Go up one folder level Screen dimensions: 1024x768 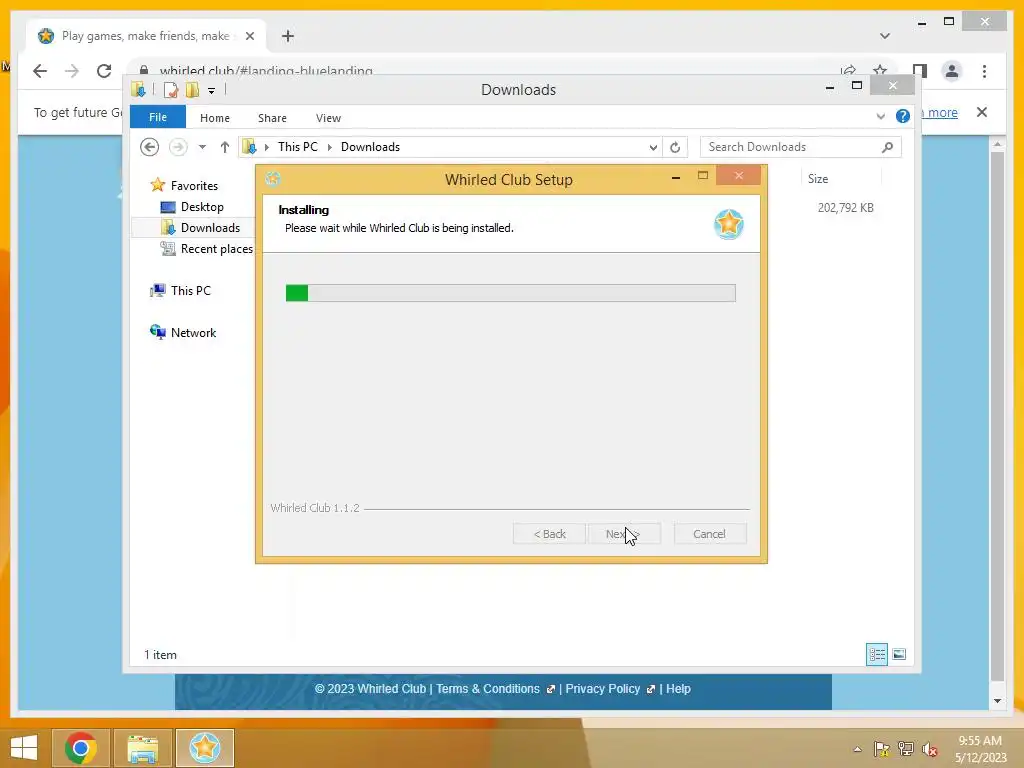tap(225, 147)
